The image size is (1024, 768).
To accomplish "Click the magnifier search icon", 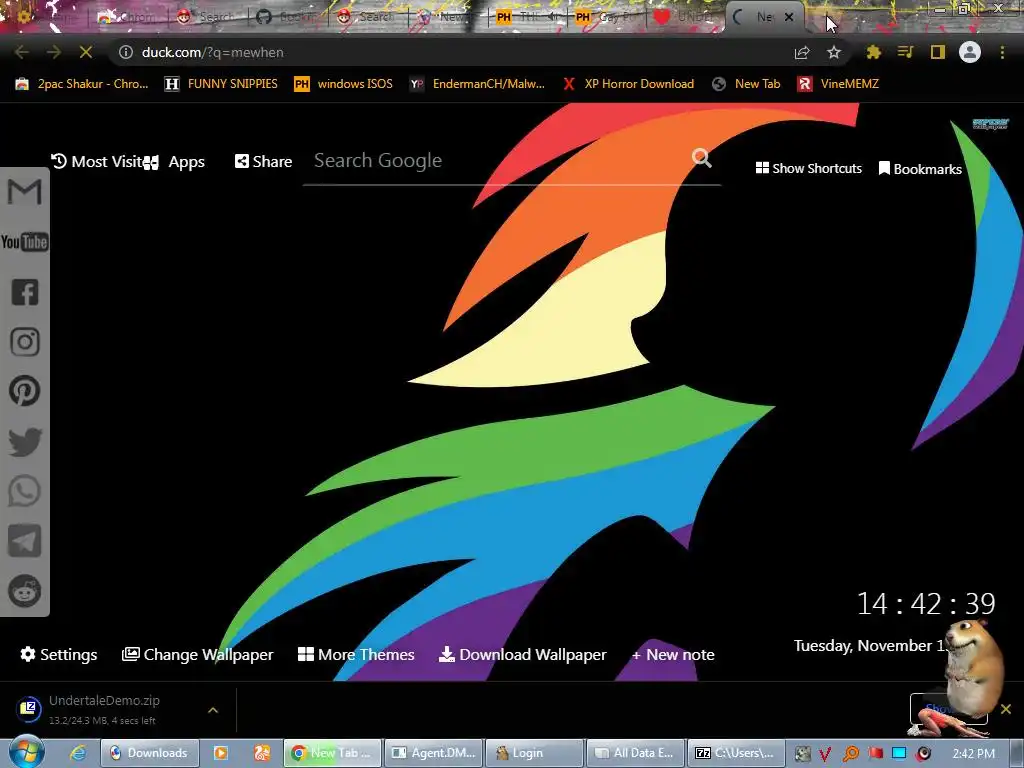I will [701, 158].
